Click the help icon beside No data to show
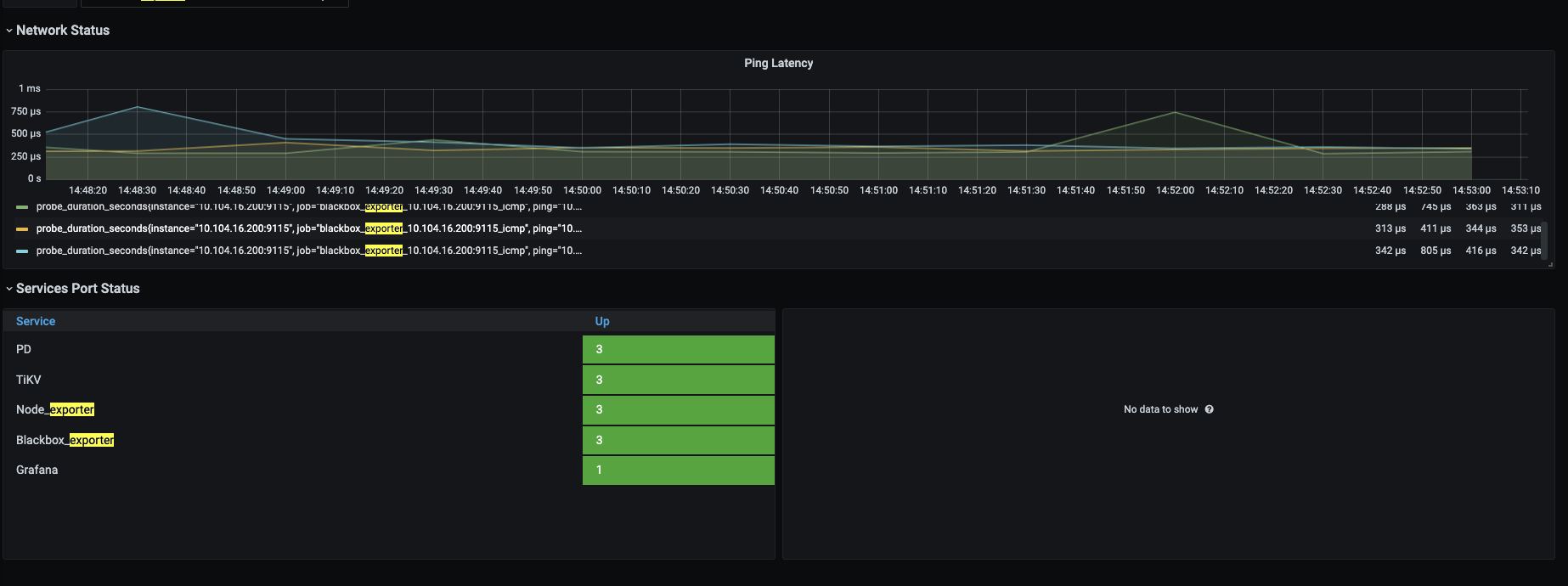The width and height of the screenshot is (1568, 586). tap(1209, 409)
